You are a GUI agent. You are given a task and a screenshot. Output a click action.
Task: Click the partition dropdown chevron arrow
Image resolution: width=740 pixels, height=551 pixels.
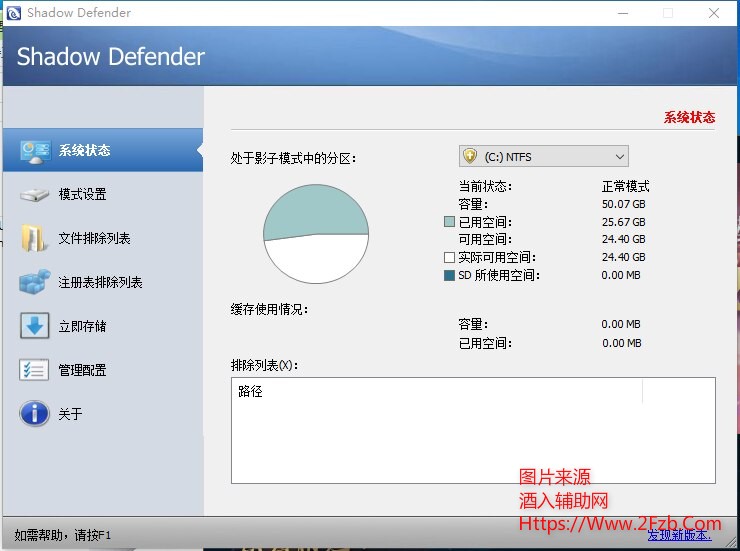click(620, 157)
